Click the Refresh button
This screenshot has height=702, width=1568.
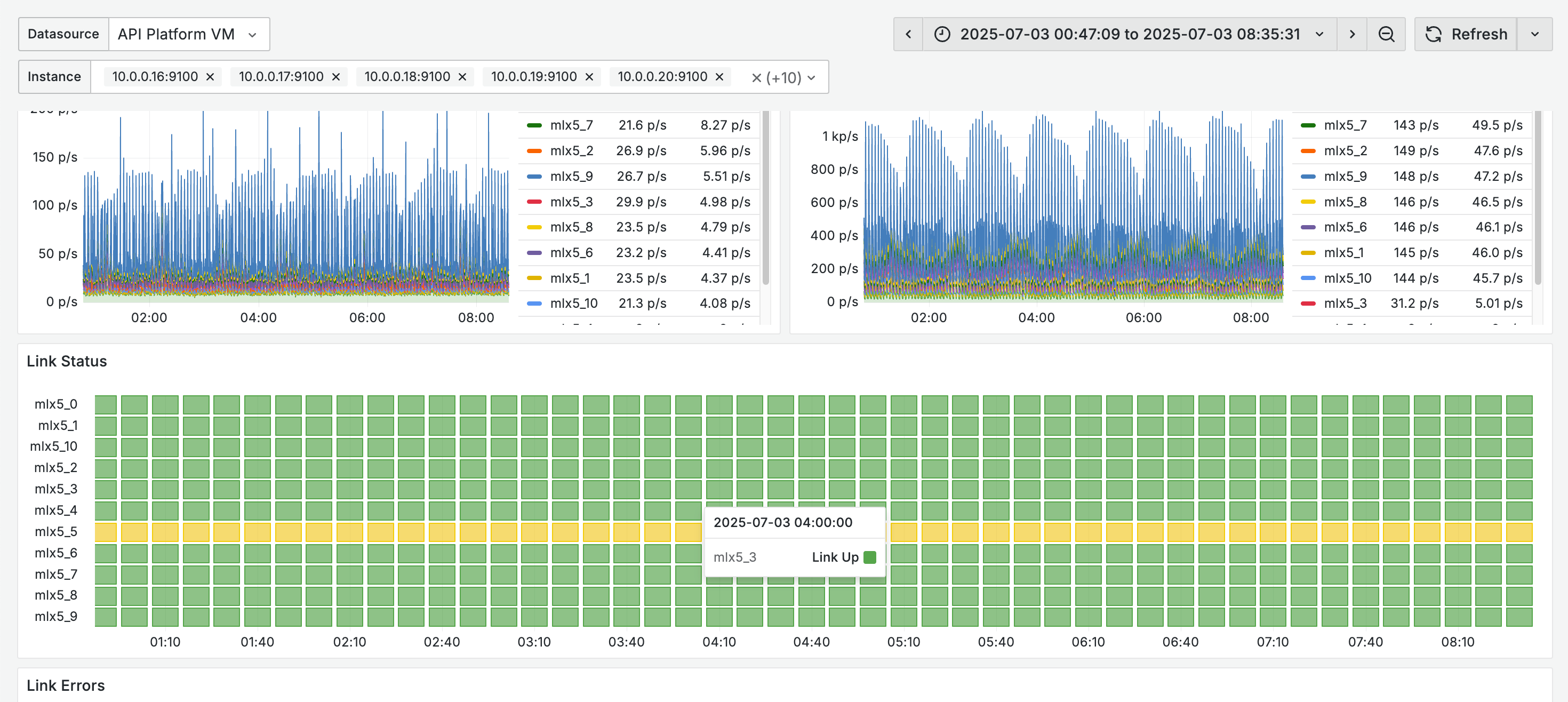1466,34
